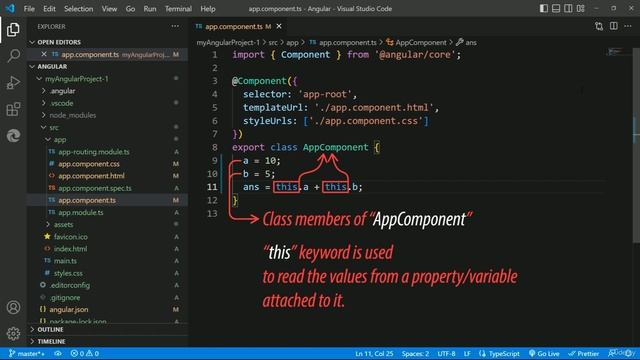Click the editor minimap
The image size is (640, 360).
pyautogui.click(x=619, y=52)
